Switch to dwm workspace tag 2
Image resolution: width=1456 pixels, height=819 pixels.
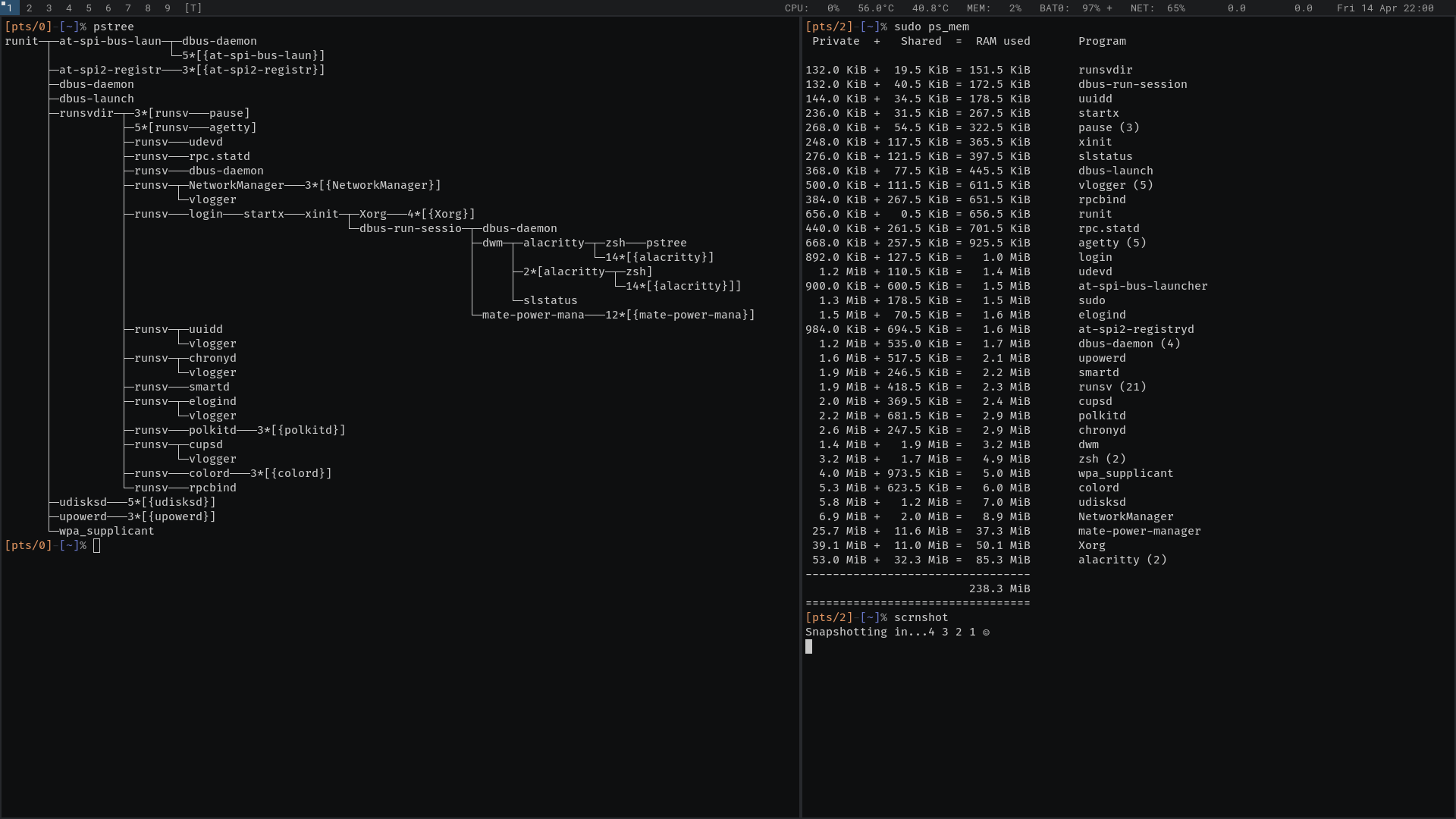click(29, 8)
